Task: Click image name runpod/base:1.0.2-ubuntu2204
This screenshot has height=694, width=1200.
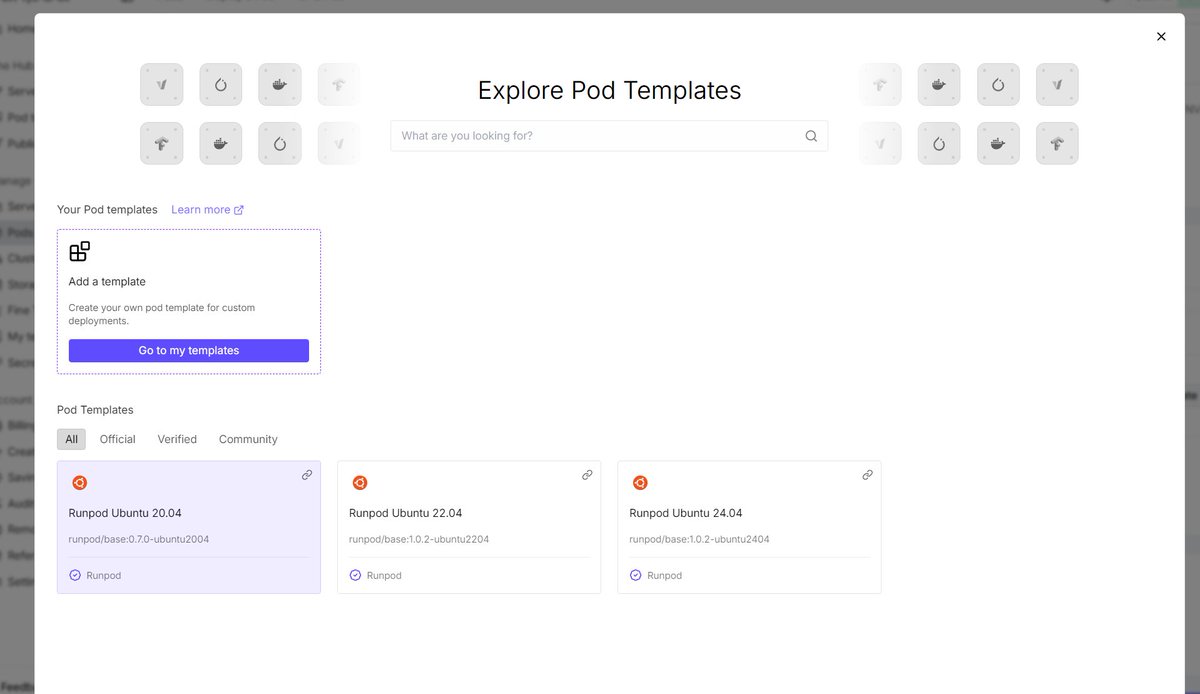Action: pyautogui.click(x=419, y=539)
